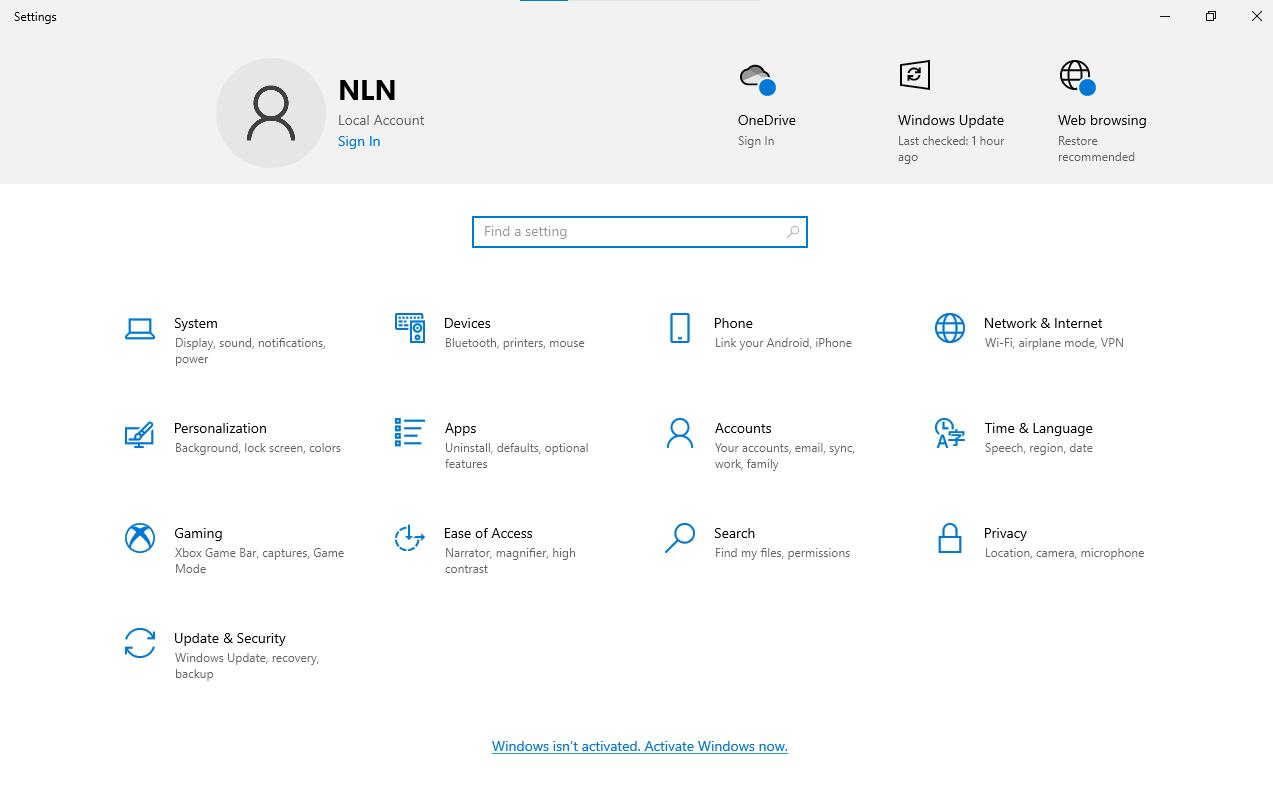Restore down the Settings window
Screen dimensions: 1273x790
pos(1211,16)
